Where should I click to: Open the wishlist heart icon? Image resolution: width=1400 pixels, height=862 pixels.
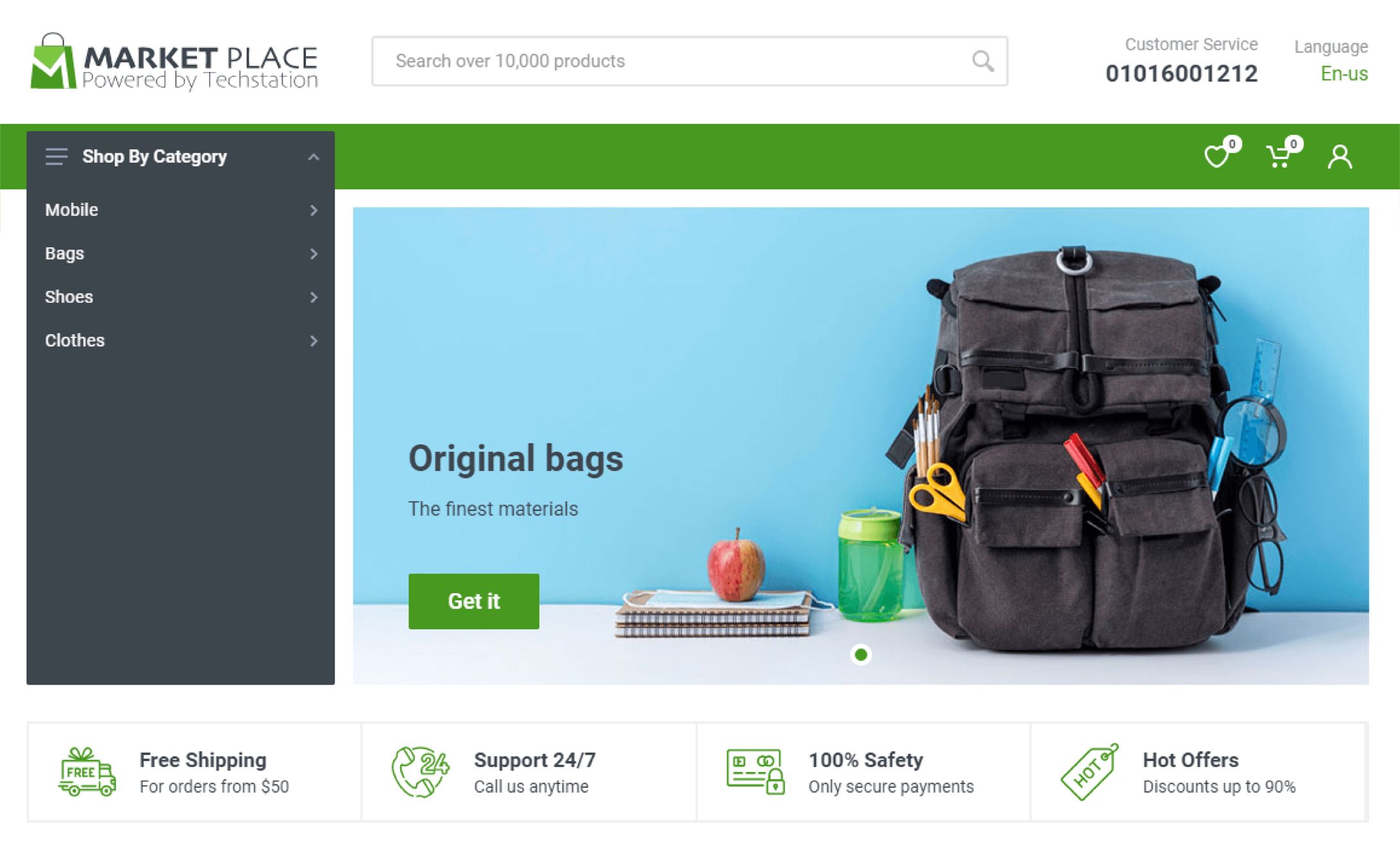pyautogui.click(x=1217, y=156)
